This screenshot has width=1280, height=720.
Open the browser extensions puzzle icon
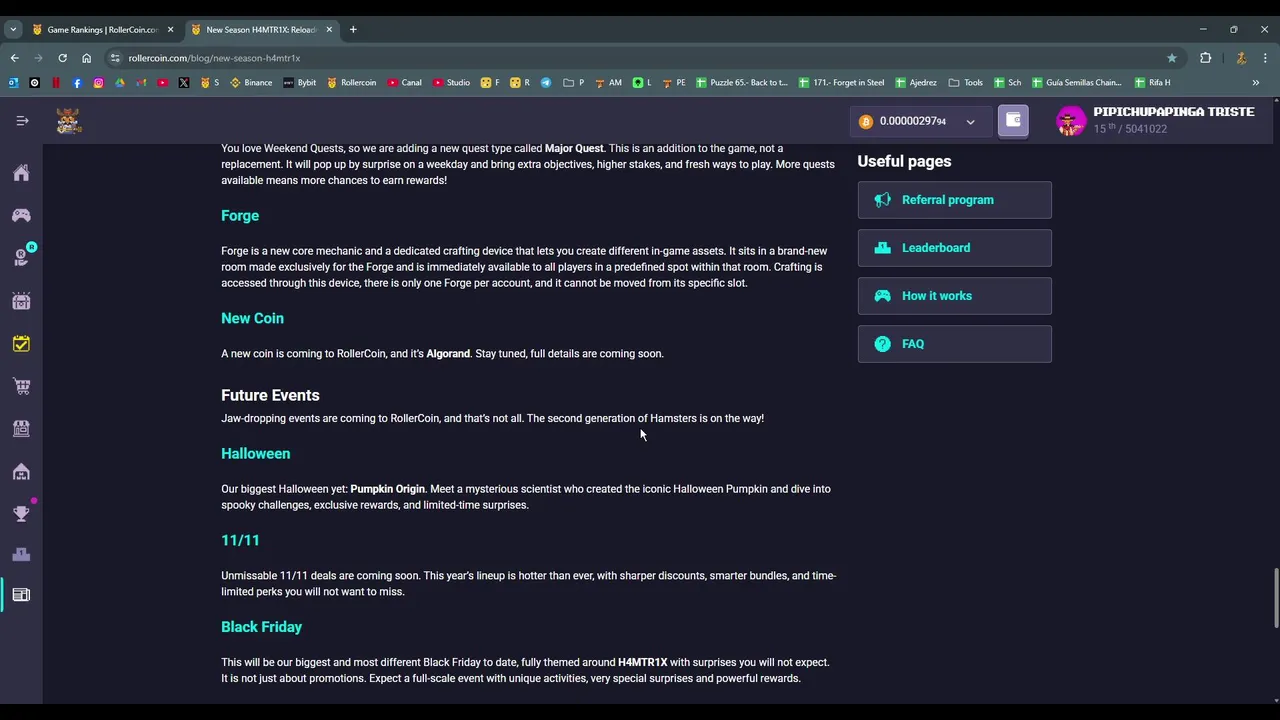click(x=1205, y=58)
